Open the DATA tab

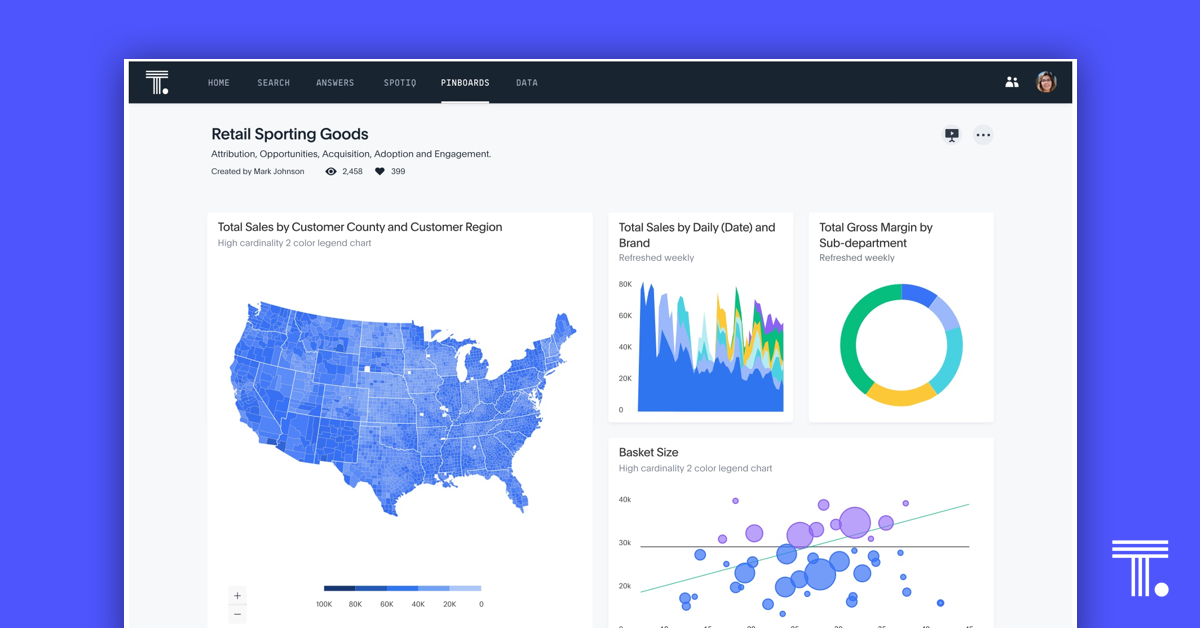pyautogui.click(x=527, y=82)
